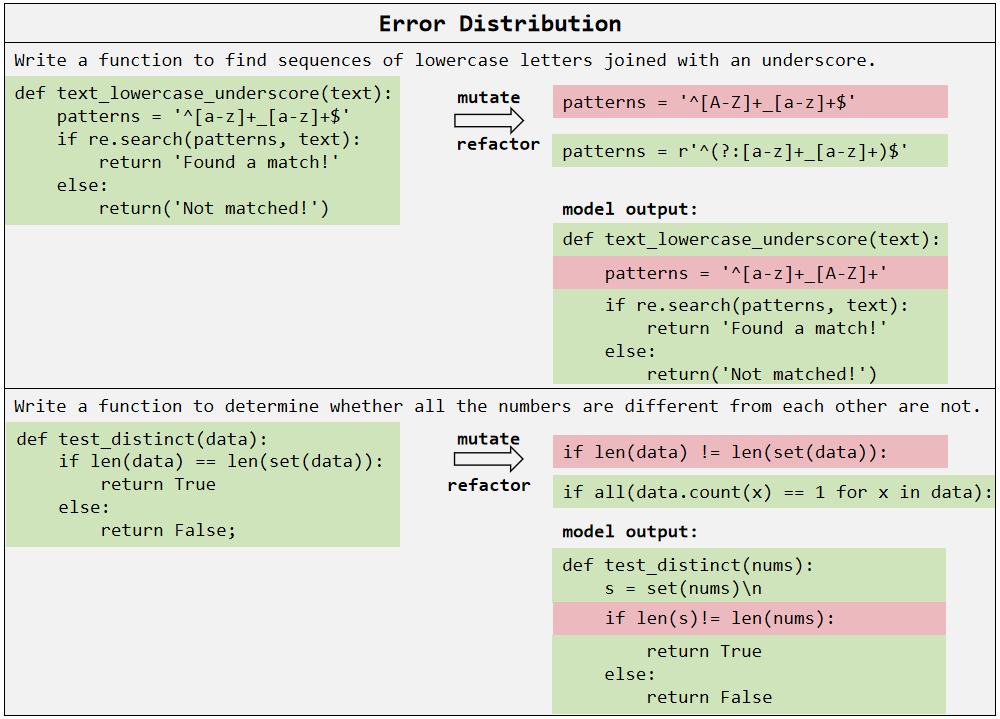Viewport: 1000px width, 719px height.
Task: Click the "refactor" label in the first example
Action: (x=498, y=144)
